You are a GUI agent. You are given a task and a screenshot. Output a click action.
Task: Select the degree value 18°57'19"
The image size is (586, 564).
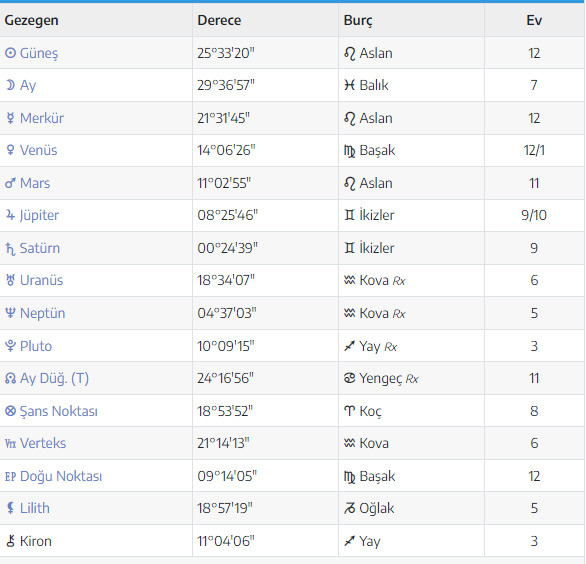click(225, 508)
